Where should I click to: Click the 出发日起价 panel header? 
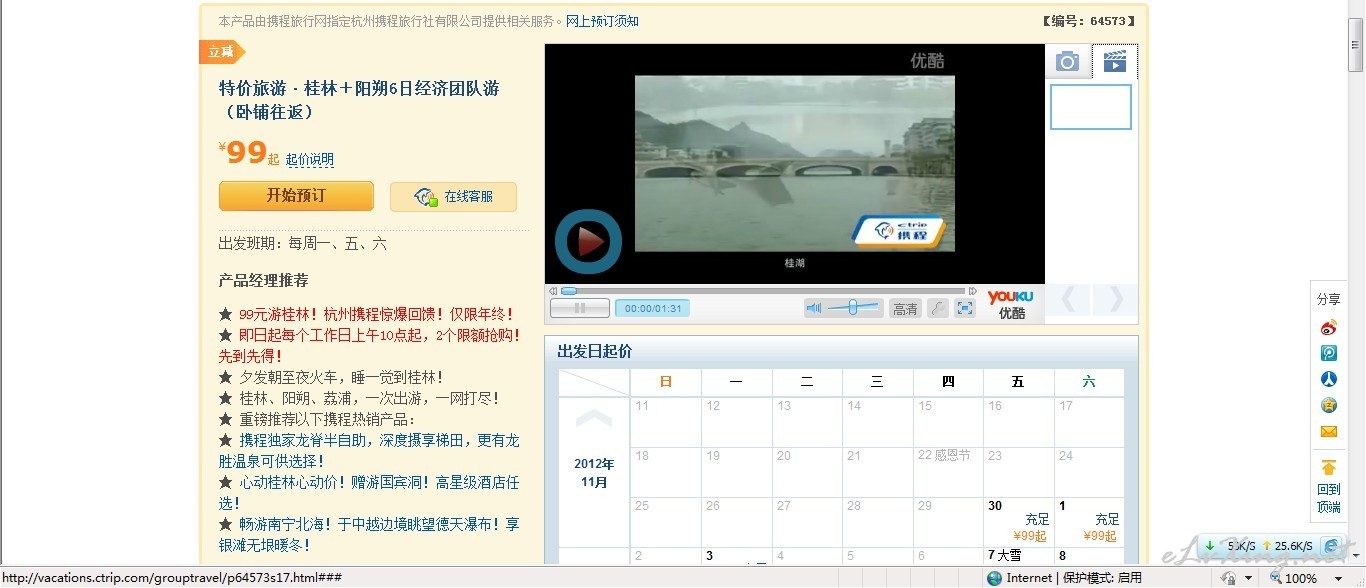click(x=841, y=351)
